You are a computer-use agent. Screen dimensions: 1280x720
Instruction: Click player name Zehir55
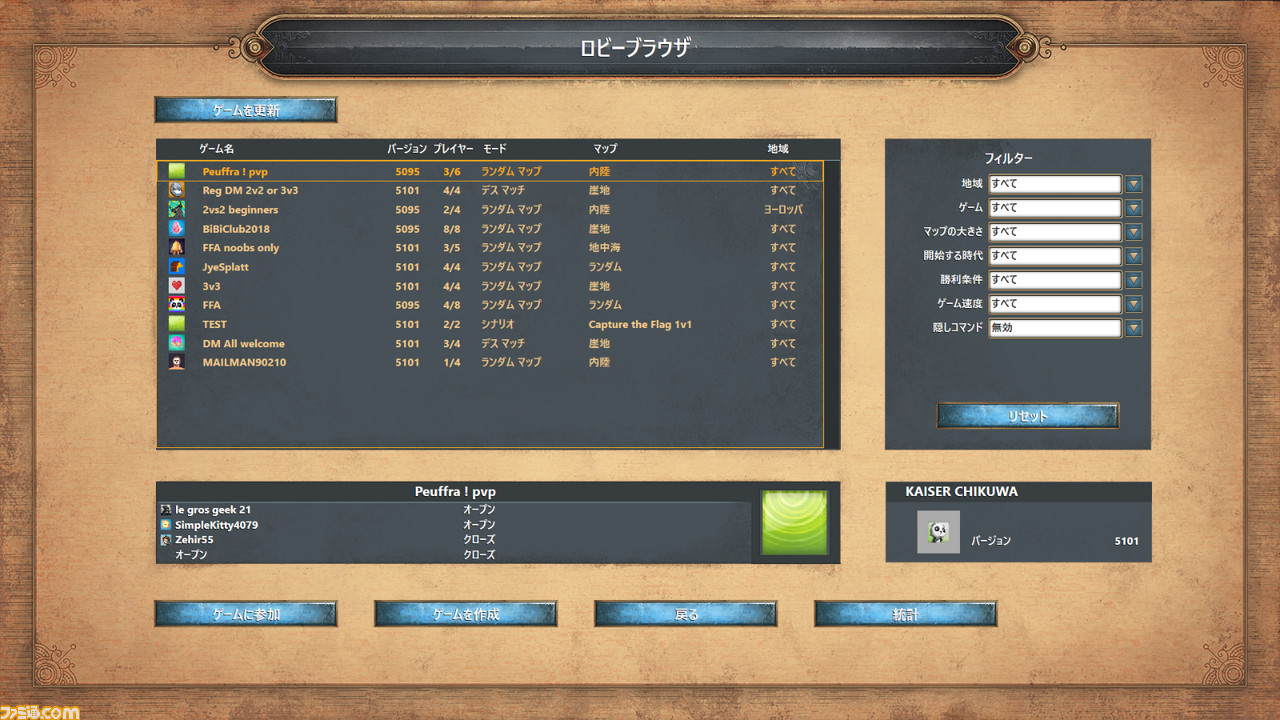[x=194, y=540]
